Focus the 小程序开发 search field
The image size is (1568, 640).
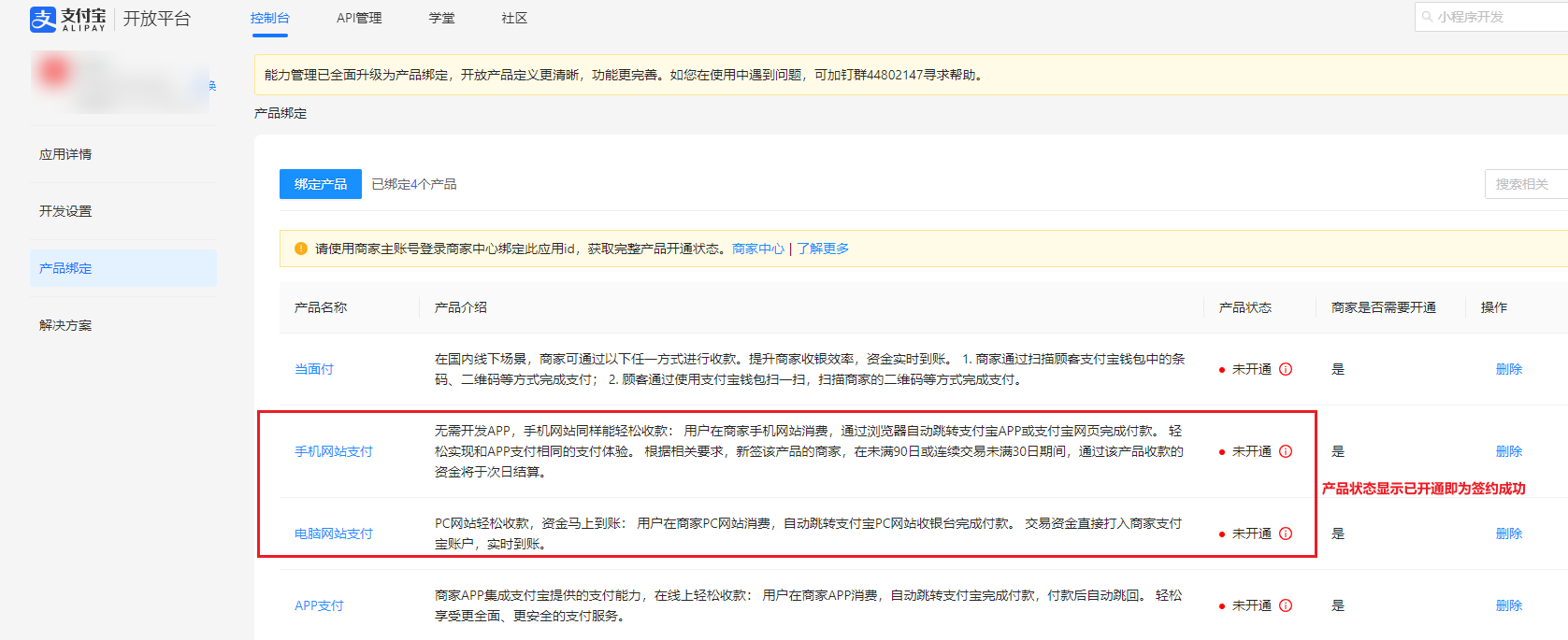(x=1491, y=17)
